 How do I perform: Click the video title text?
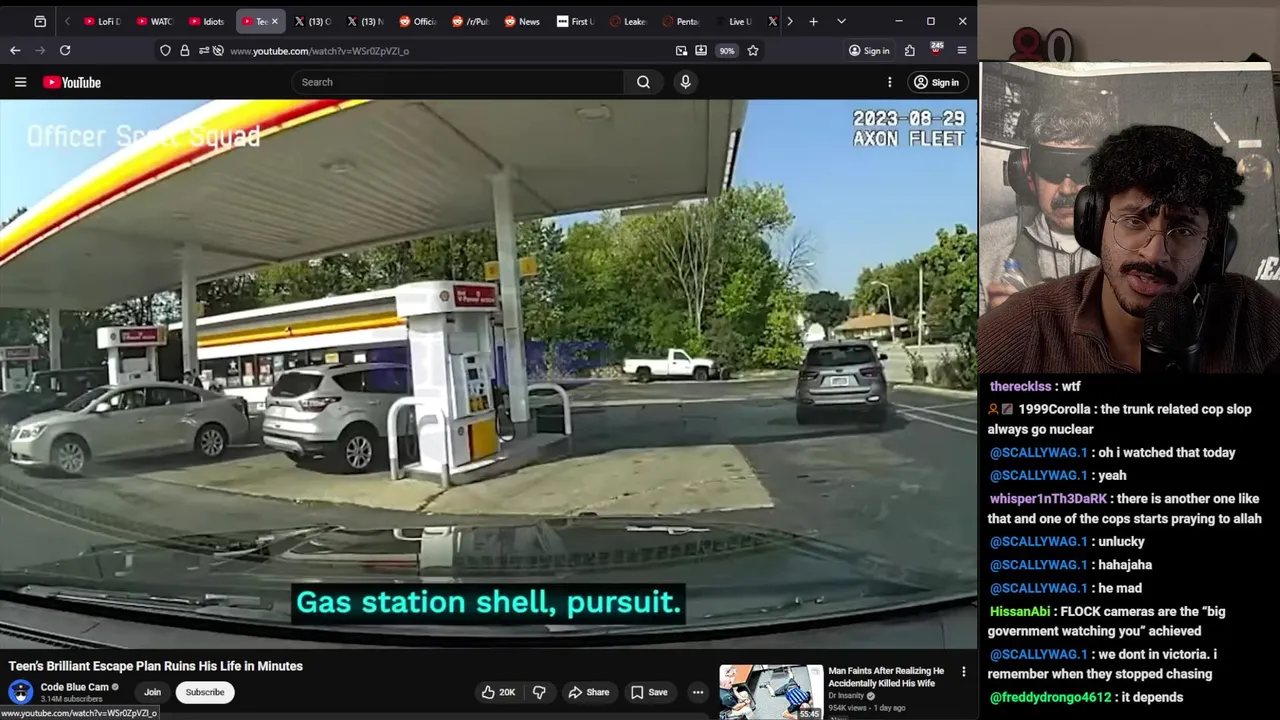tap(156, 666)
